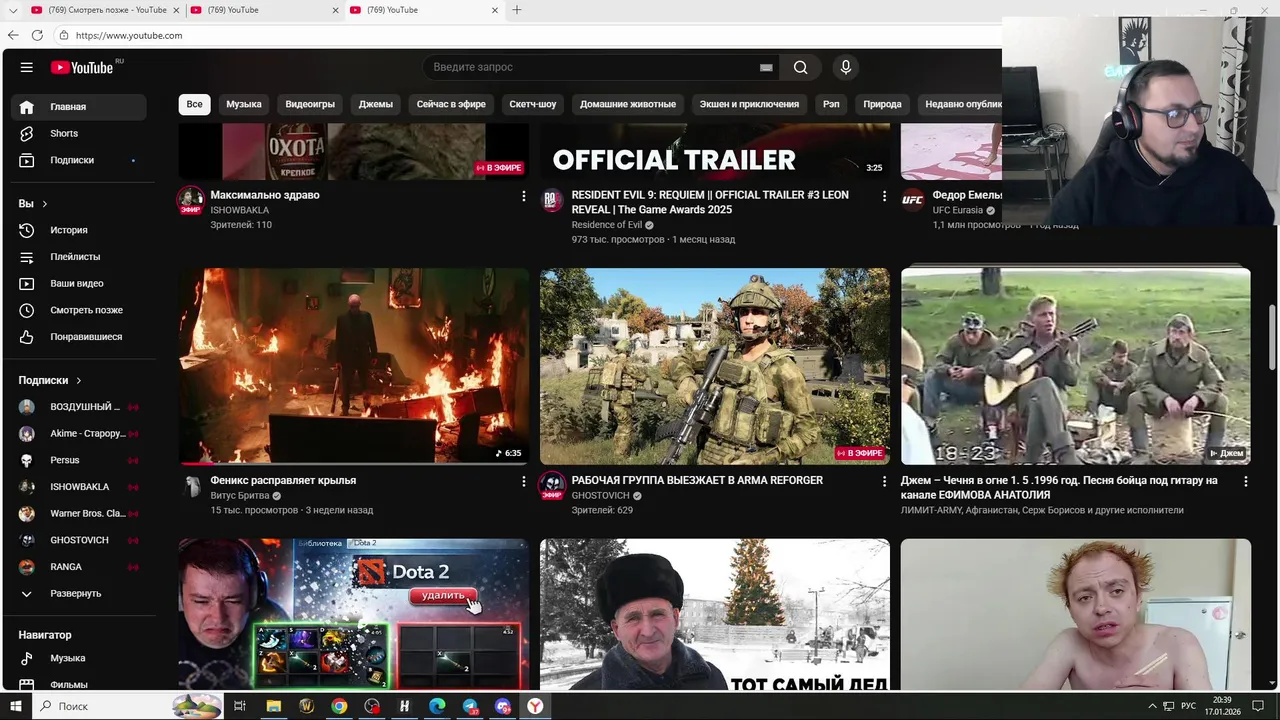Select the Видеоигры filter chip
This screenshot has width=1280, height=720.
click(310, 104)
